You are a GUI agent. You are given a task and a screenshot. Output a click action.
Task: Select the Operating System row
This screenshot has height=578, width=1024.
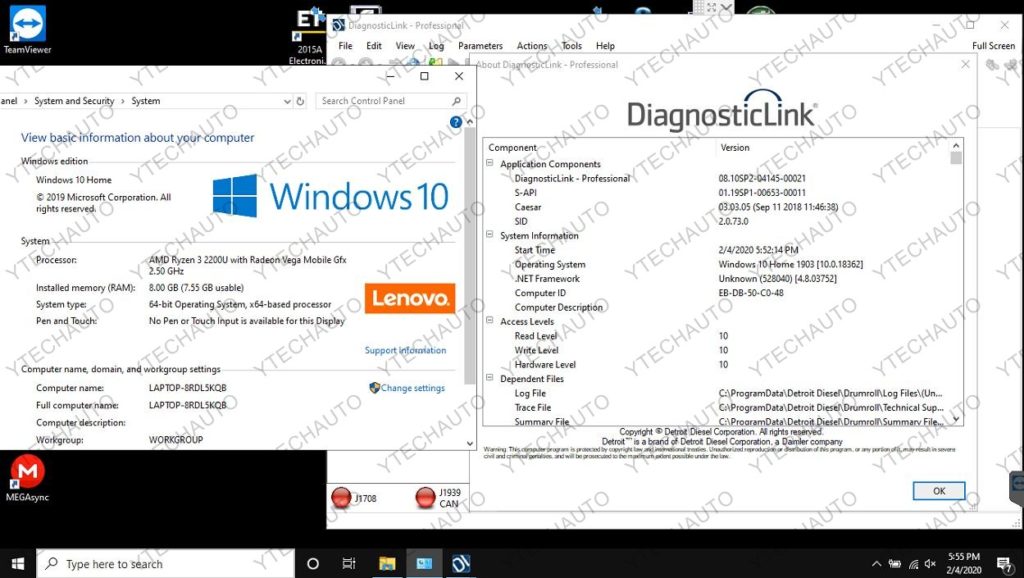coord(717,265)
